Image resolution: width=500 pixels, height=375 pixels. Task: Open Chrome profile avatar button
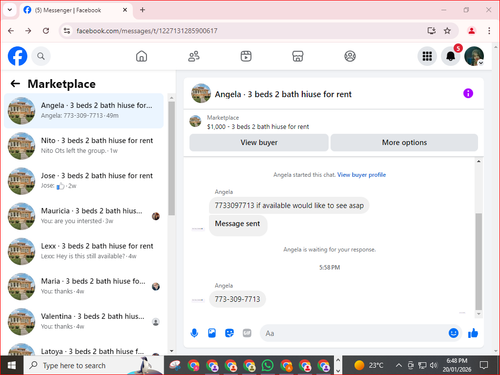point(471,31)
